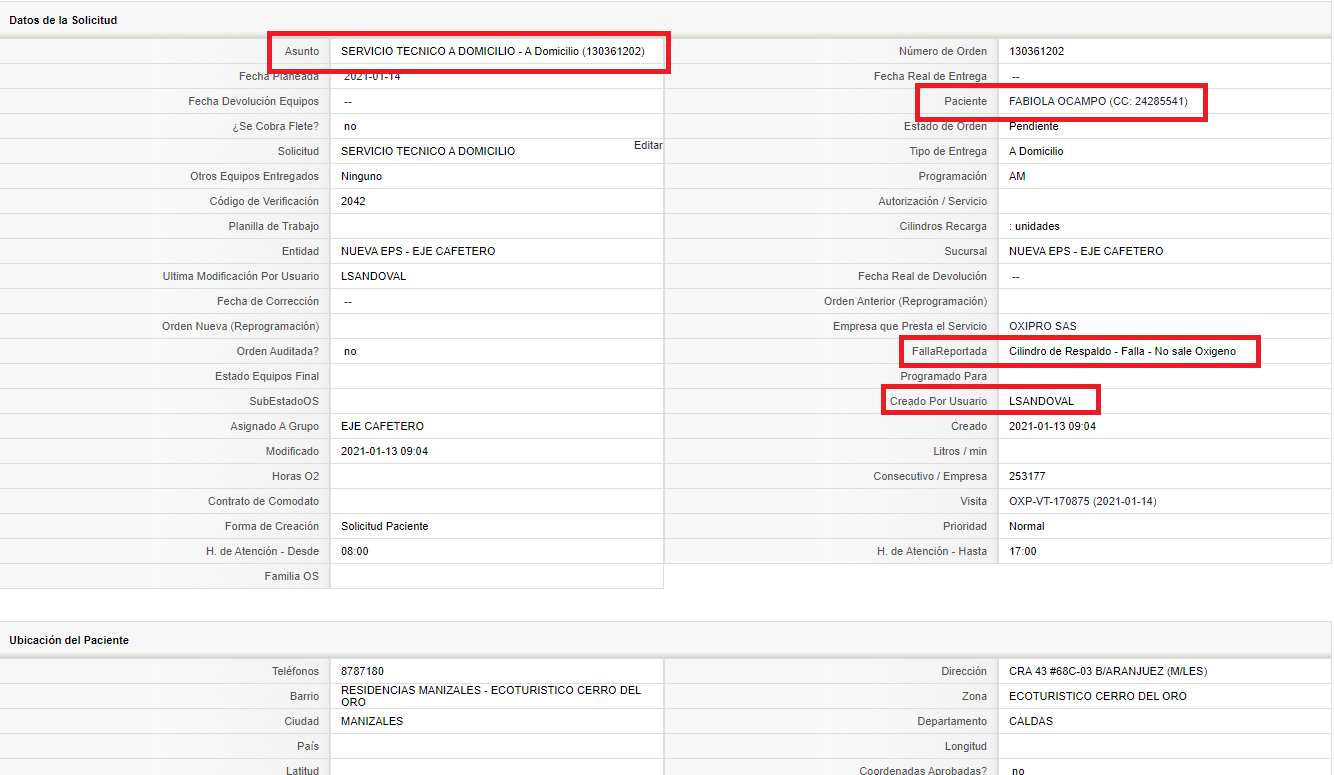Viewport: 1334px width, 775px height.
Task: Click the Creado timestamp 2021-01-13 09:04
Action: pos(1053,426)
